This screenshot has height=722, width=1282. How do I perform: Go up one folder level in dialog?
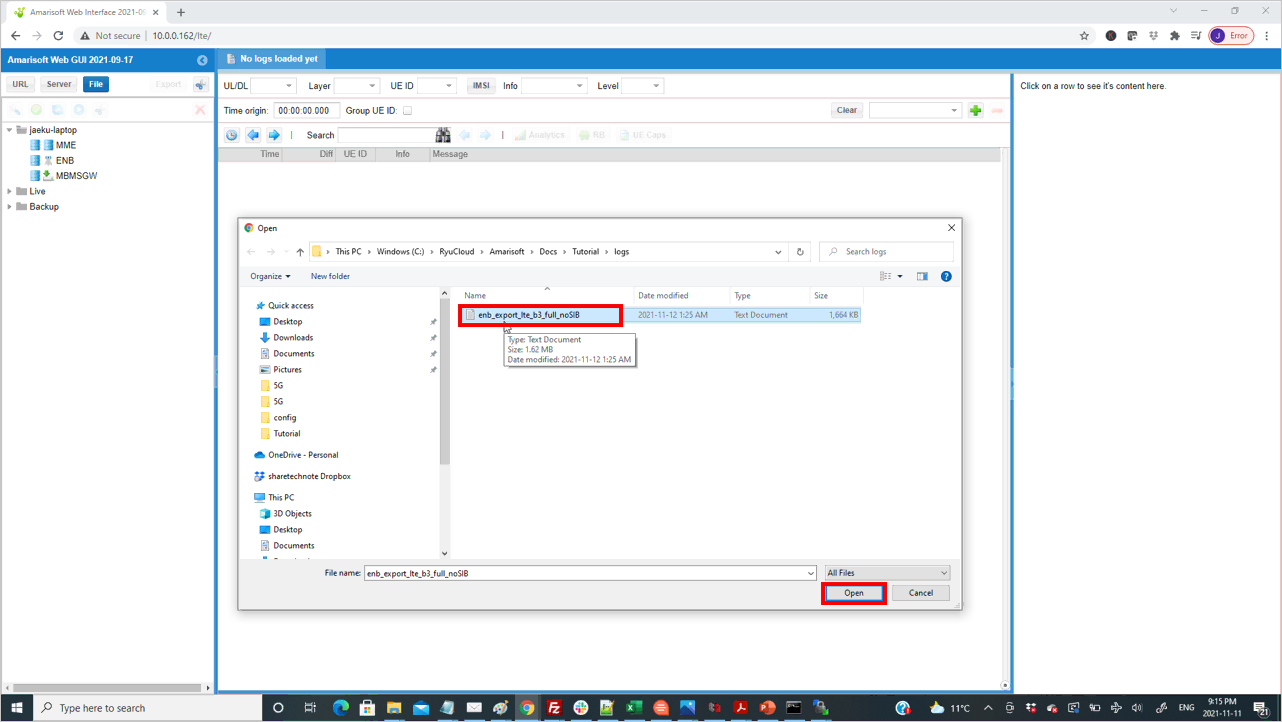point(299,252)
